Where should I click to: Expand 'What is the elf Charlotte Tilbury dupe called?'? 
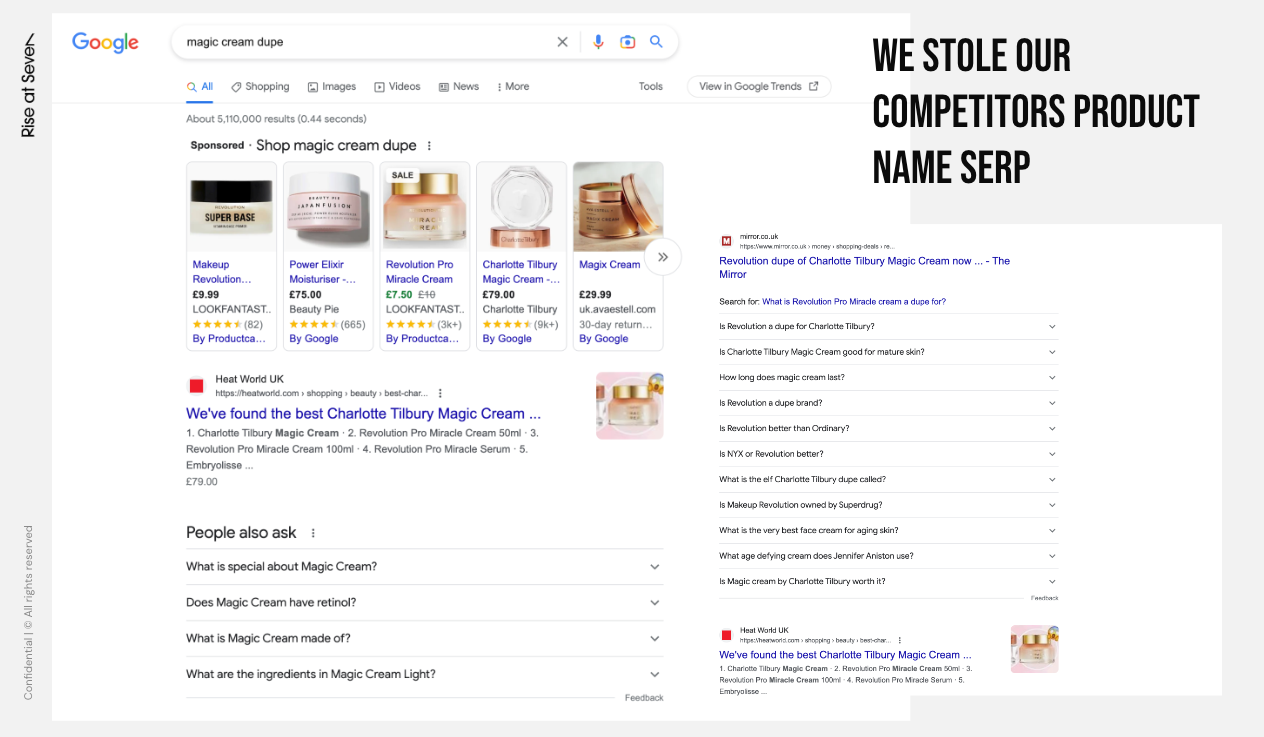[888, 480]
